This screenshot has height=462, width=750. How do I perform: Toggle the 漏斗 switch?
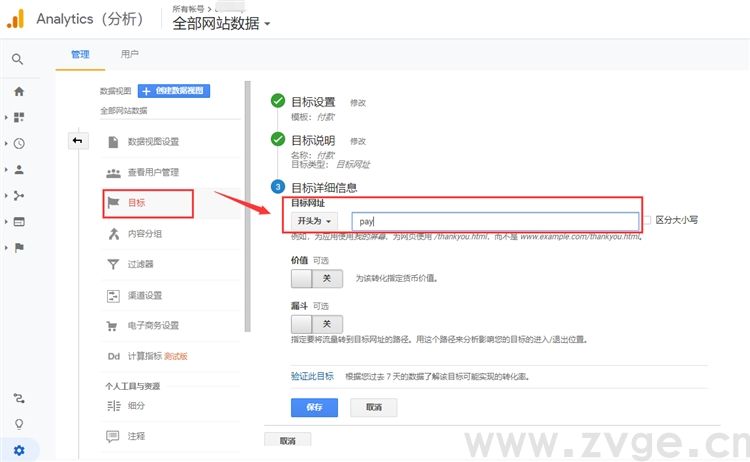click(317, 324)
